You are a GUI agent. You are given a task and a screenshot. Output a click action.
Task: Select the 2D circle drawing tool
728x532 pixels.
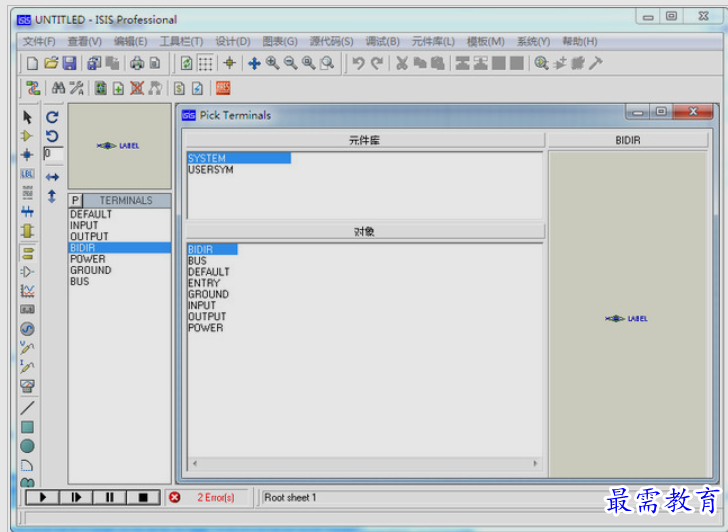click(x=27, y=446)
